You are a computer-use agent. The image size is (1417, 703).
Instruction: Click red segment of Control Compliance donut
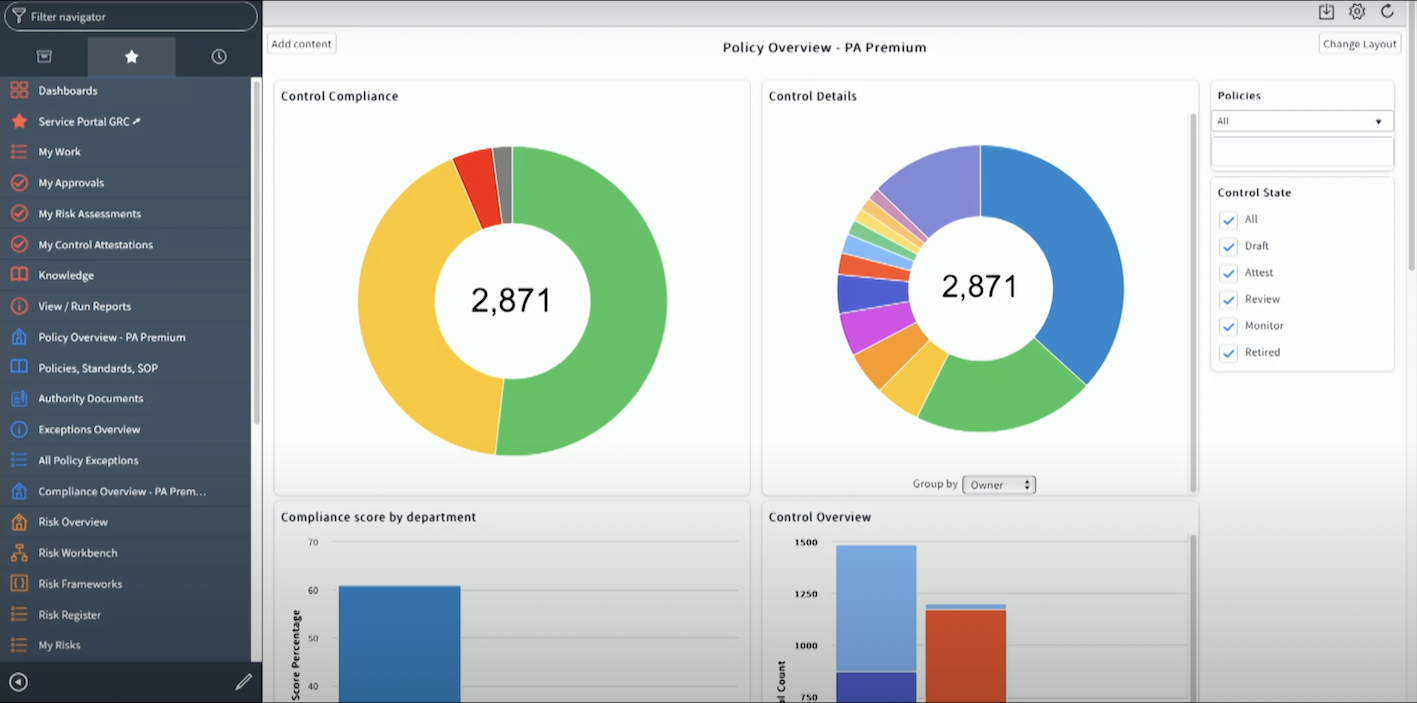point(478,188)
